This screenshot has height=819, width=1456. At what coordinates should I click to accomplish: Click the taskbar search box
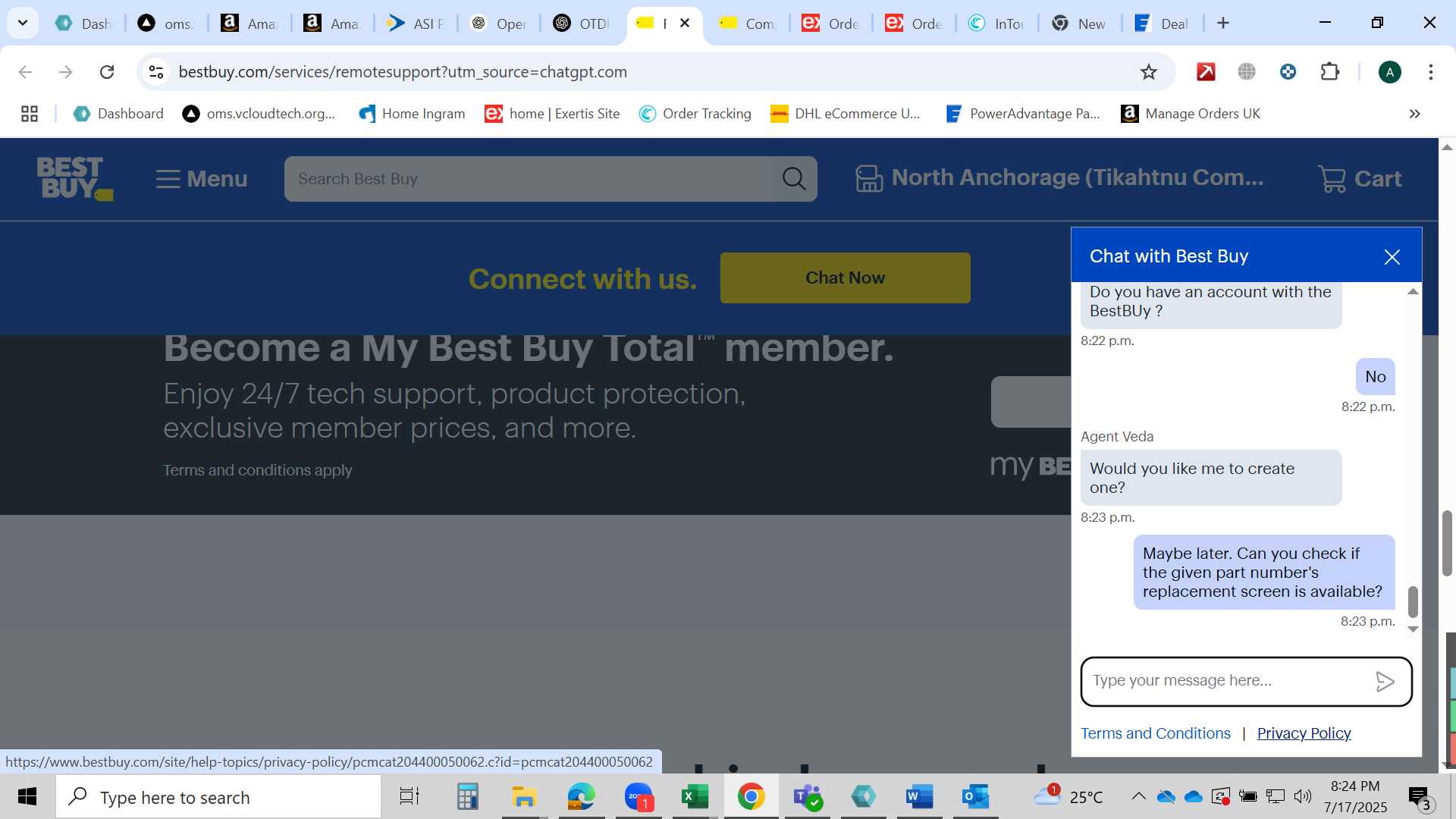point(218,797)
